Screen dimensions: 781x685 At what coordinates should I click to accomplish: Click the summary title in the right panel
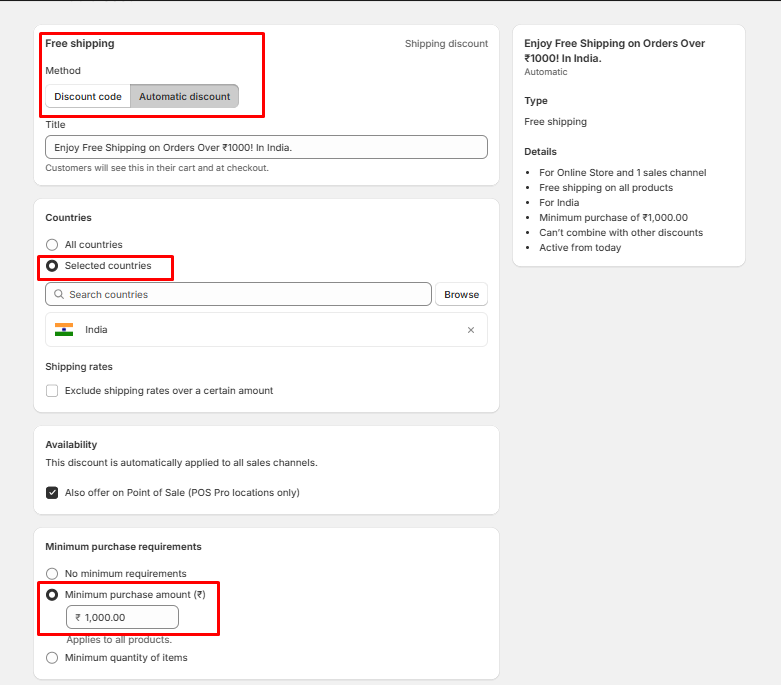pos(614,51)
